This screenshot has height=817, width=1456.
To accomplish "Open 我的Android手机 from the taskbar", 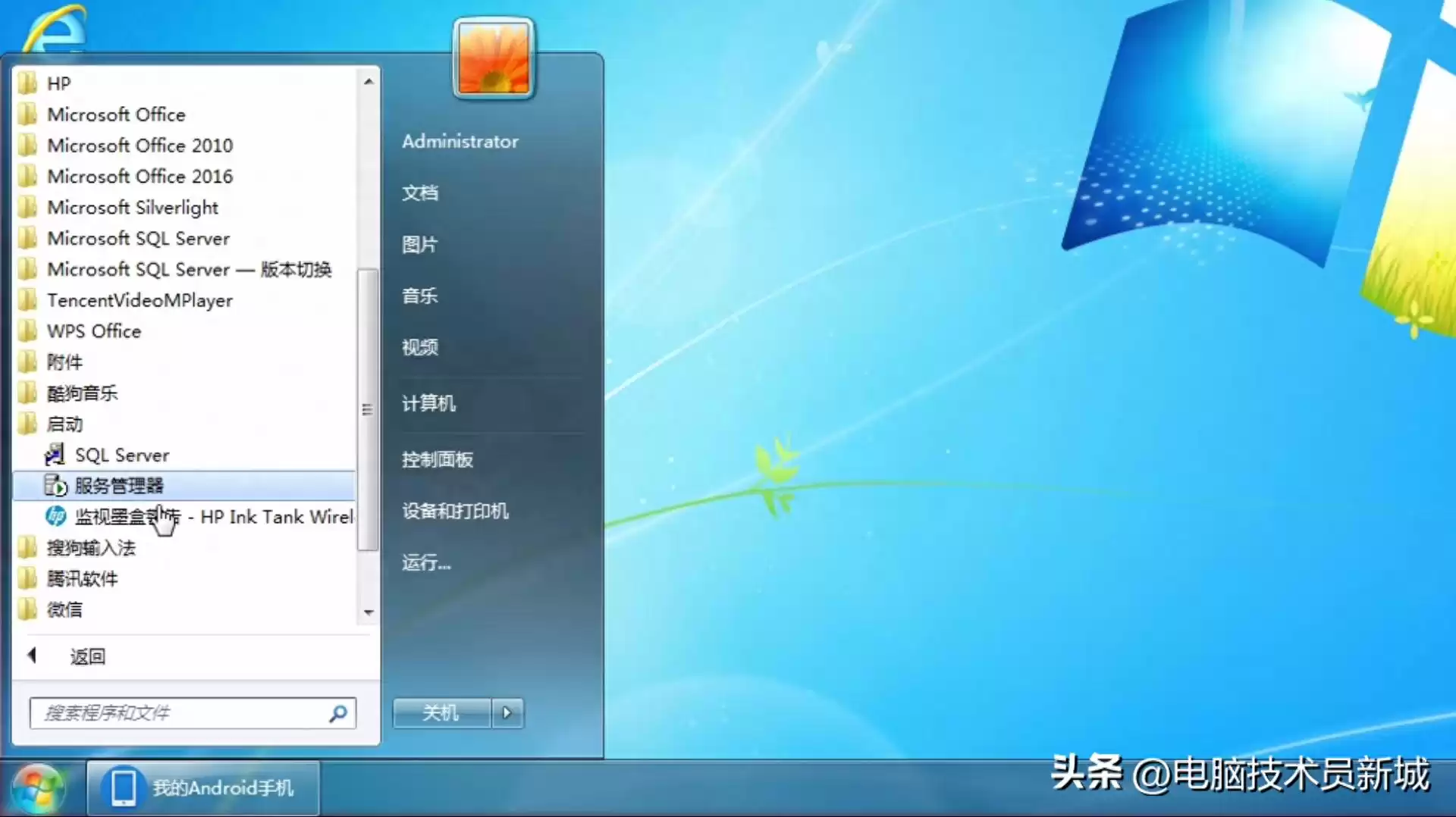I will pyautogui.click(x=202, y=788).
